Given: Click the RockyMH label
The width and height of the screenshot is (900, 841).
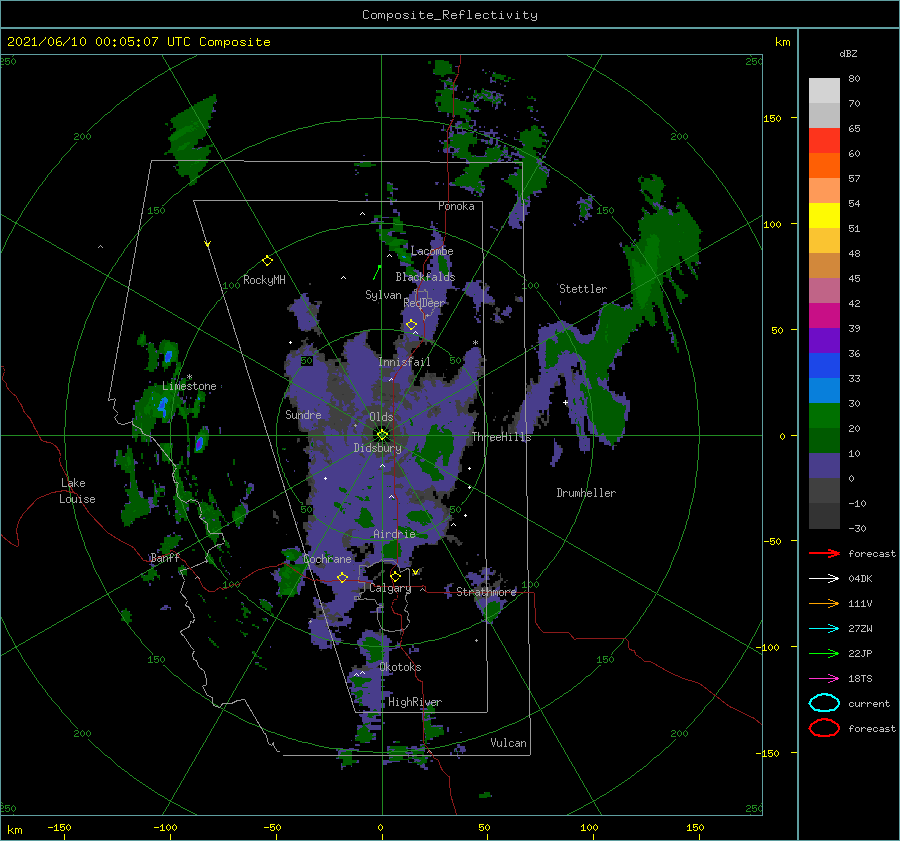Looking at the screenshot, I should coord(264,280).
